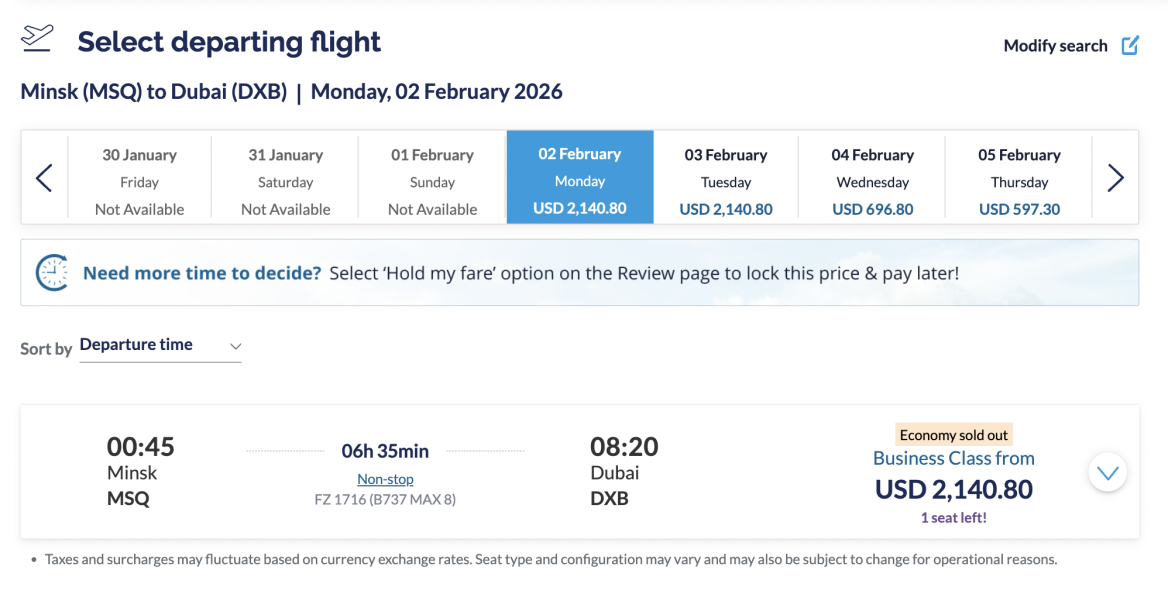Click the Economy sold out badge
This screenshot has width=1168, height=597.
(953, 435)
